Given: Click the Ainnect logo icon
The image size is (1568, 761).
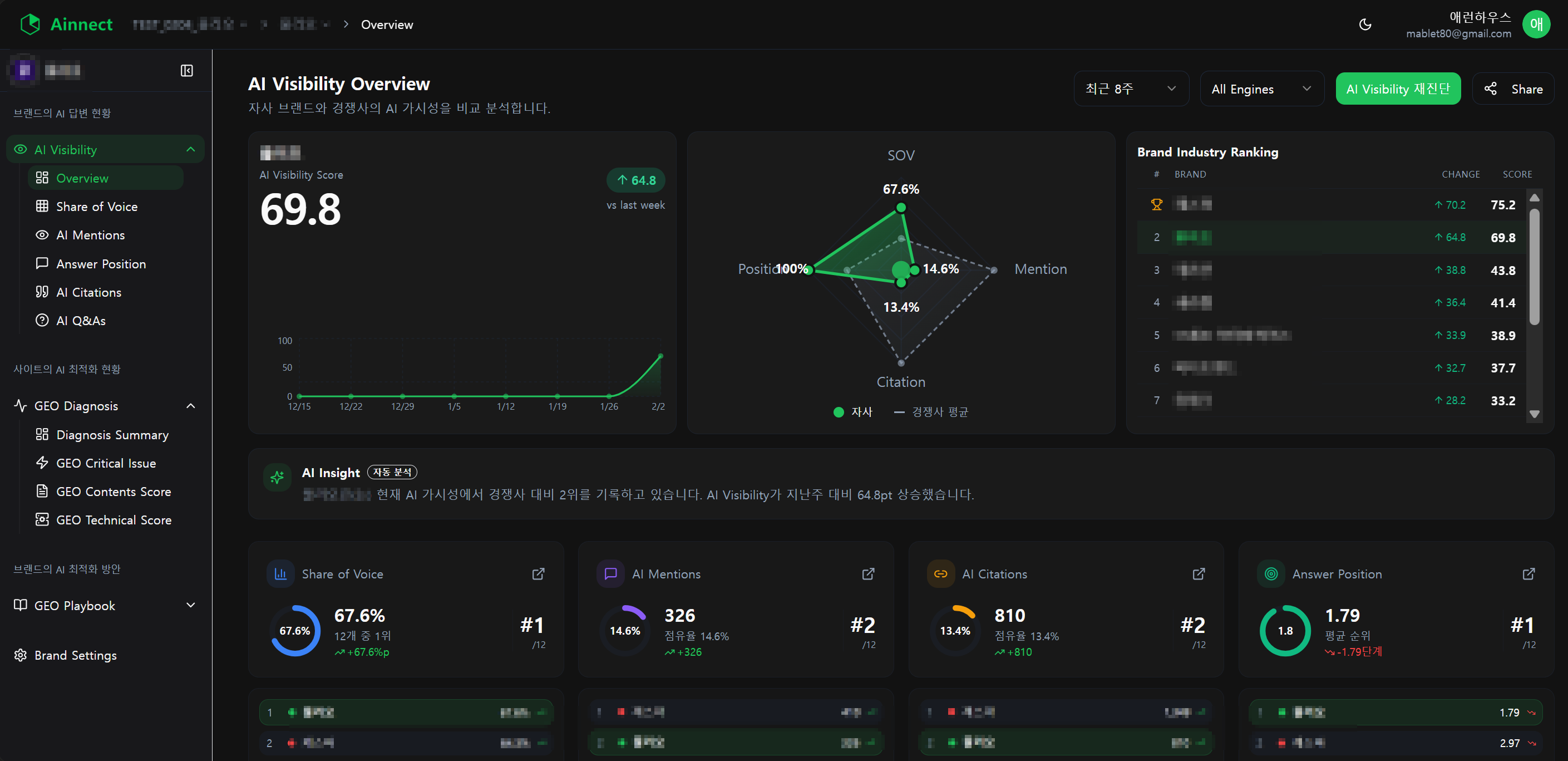Looking at the screenshot, I should (x=29, y=24).
